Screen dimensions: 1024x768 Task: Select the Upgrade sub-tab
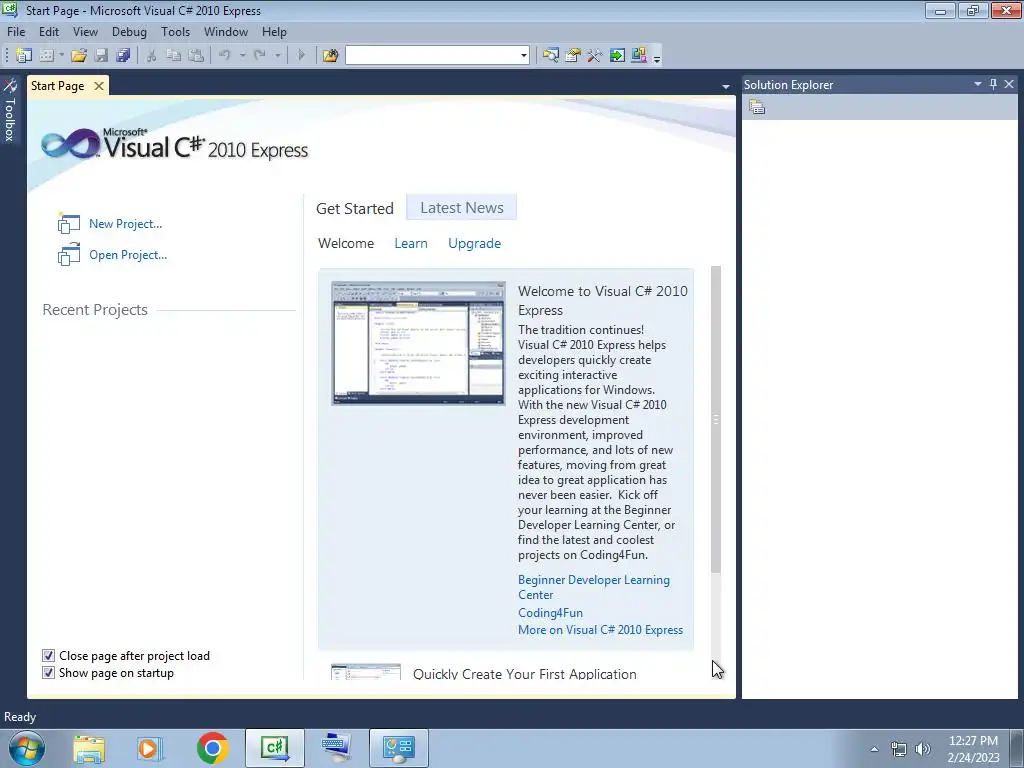(x=474, y=244)
